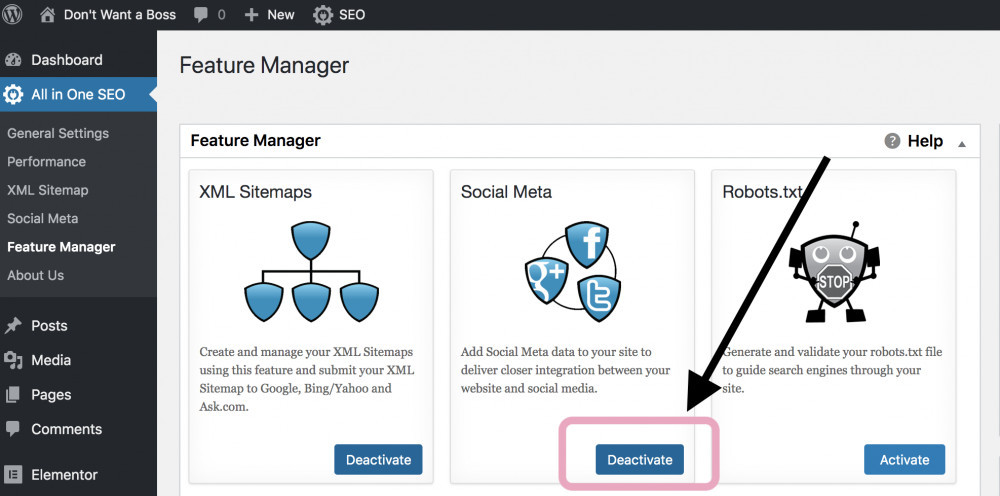This screenshot has height=496, width=1000.
Task: Open the About Us submenu
Action: tap(36, 275)
